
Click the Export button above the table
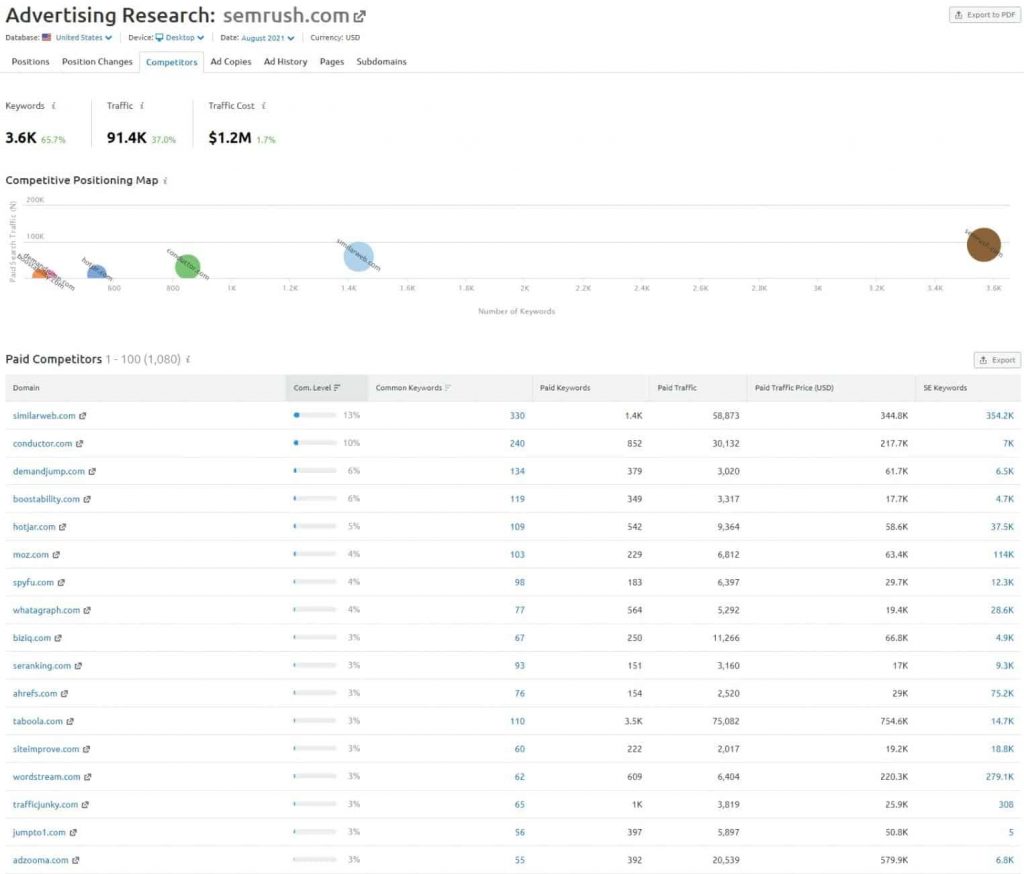(997, 360)
